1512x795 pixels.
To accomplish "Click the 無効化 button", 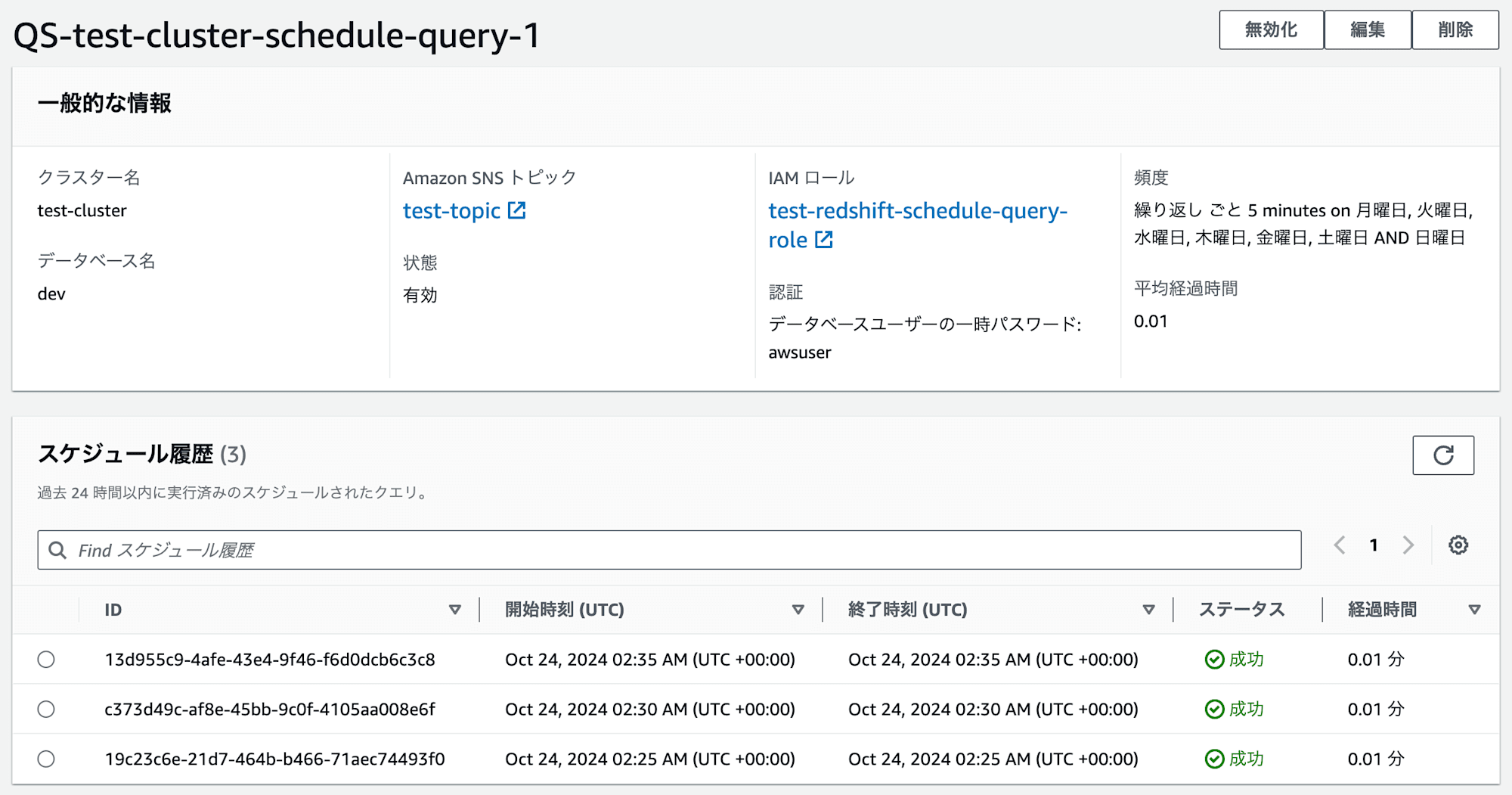I will coord(1271,30).
